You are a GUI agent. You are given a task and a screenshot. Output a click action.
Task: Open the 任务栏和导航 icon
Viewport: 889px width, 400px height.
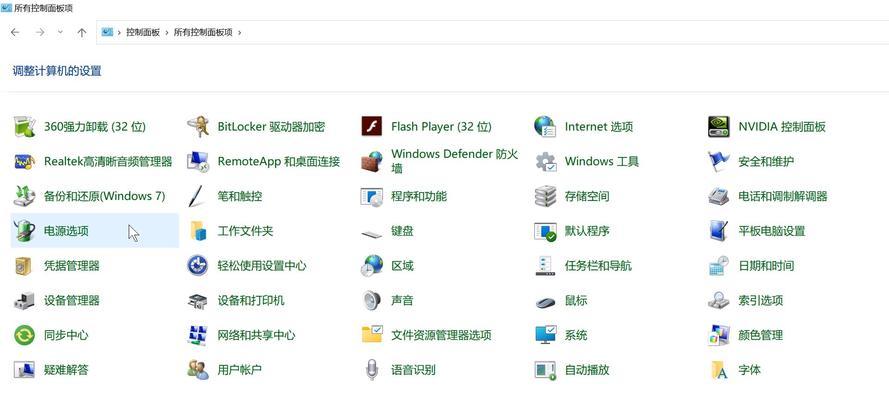point(545,266)
